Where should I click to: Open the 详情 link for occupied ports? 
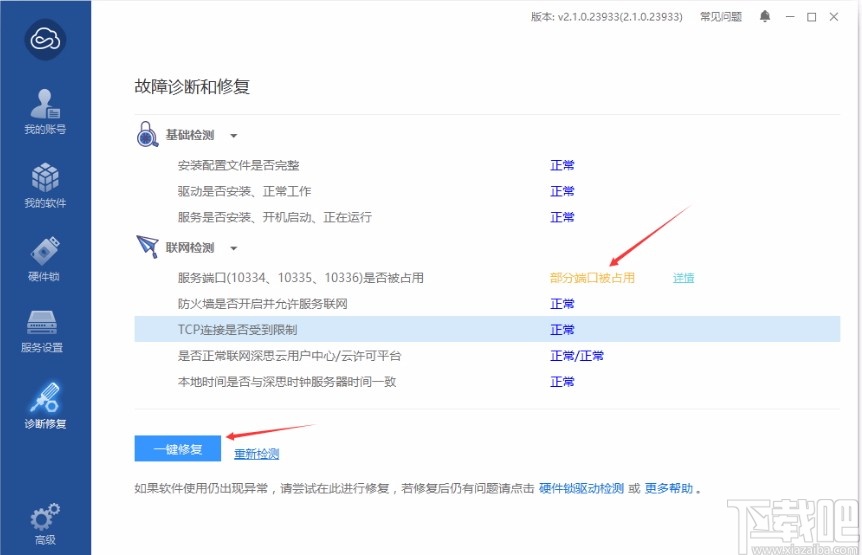point(683,278)
